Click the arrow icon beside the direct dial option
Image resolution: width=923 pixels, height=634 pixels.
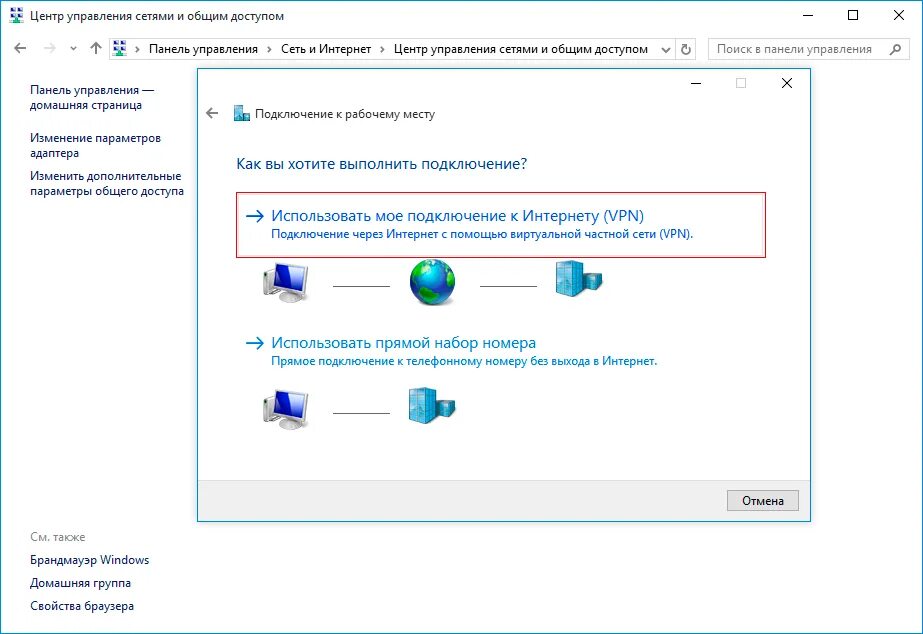pos(255,343)
